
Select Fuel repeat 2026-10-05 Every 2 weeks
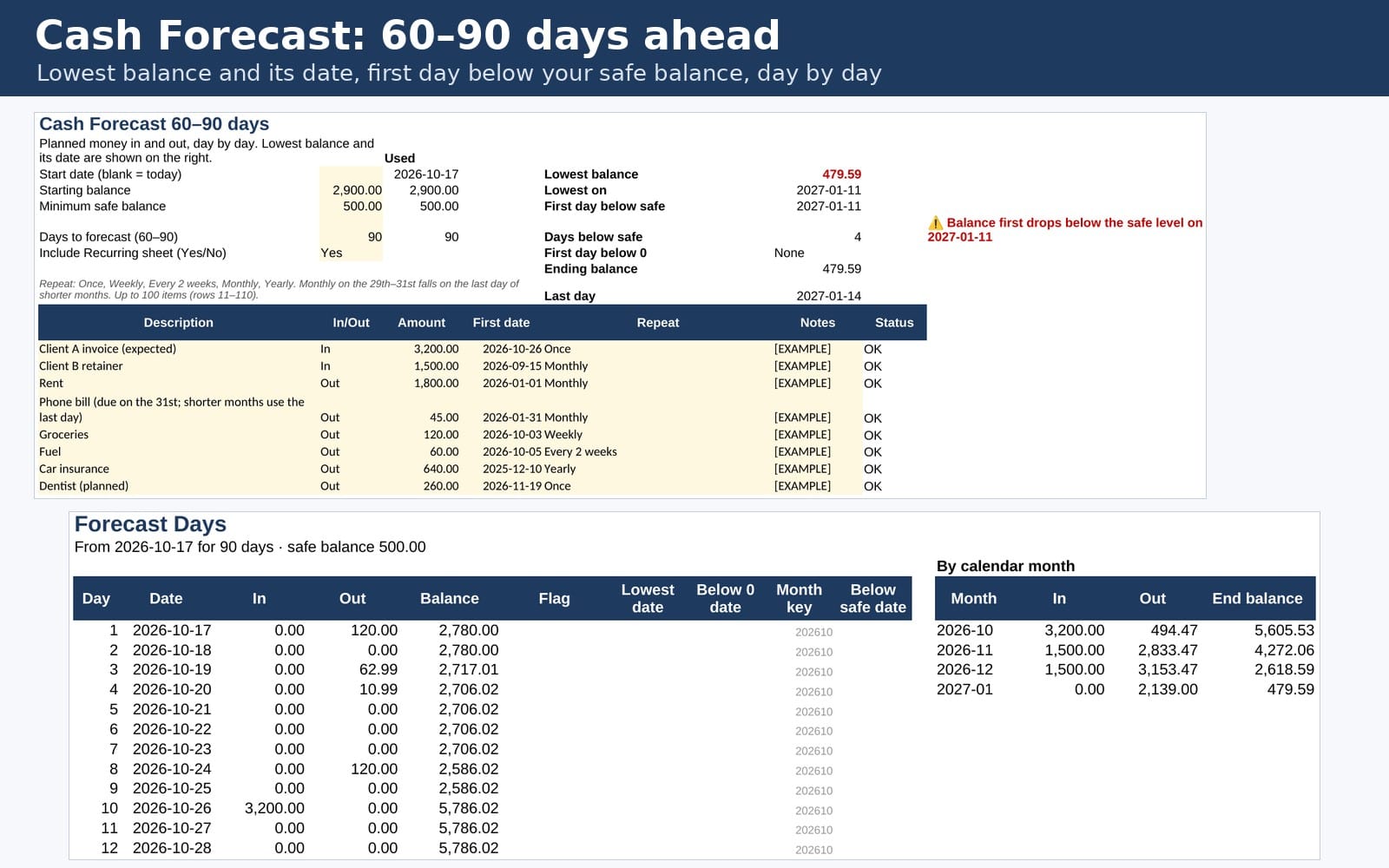pyautogui.click(x=550, y=452)
